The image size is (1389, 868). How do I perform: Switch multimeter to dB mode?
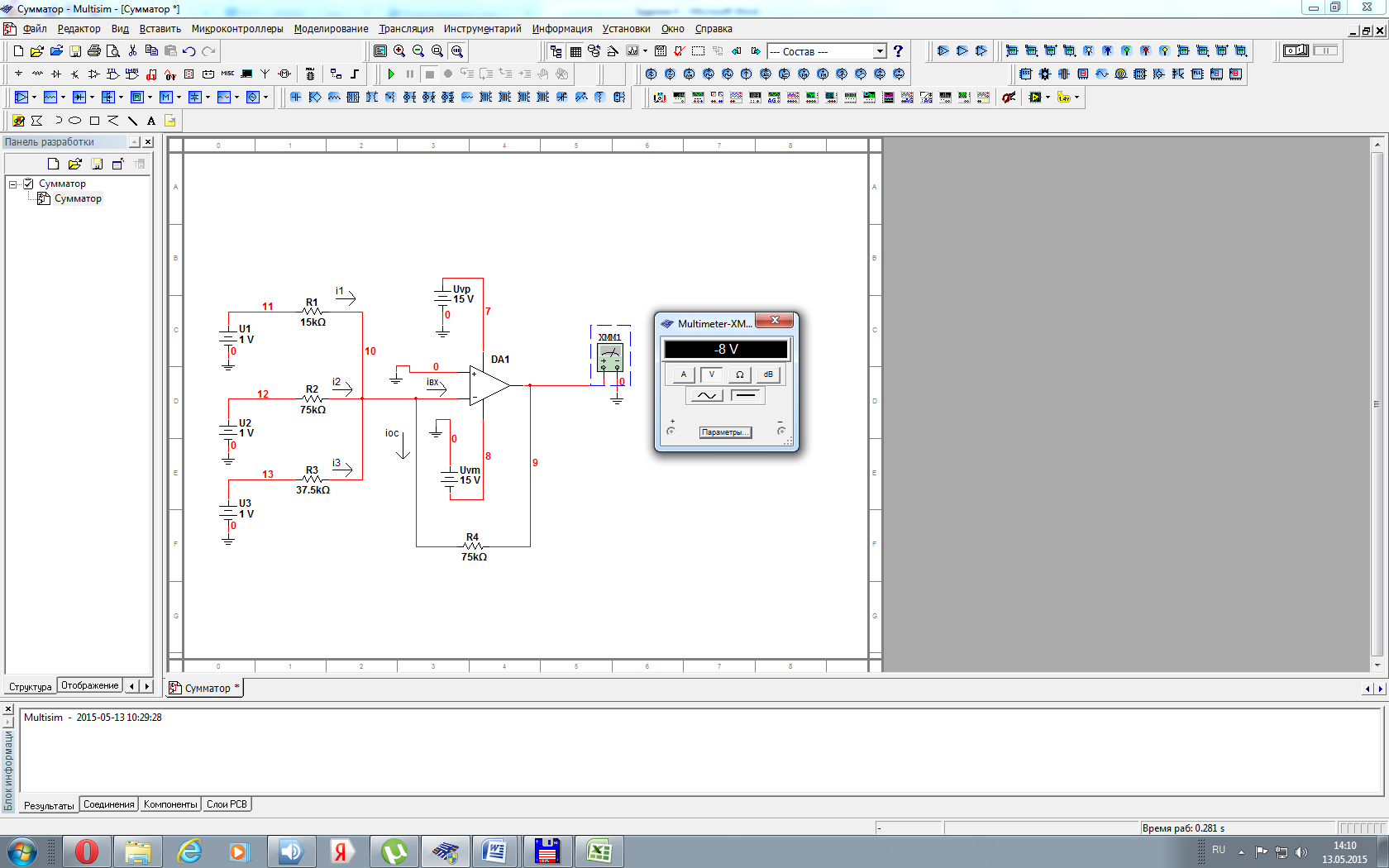(x=768, y=374)
